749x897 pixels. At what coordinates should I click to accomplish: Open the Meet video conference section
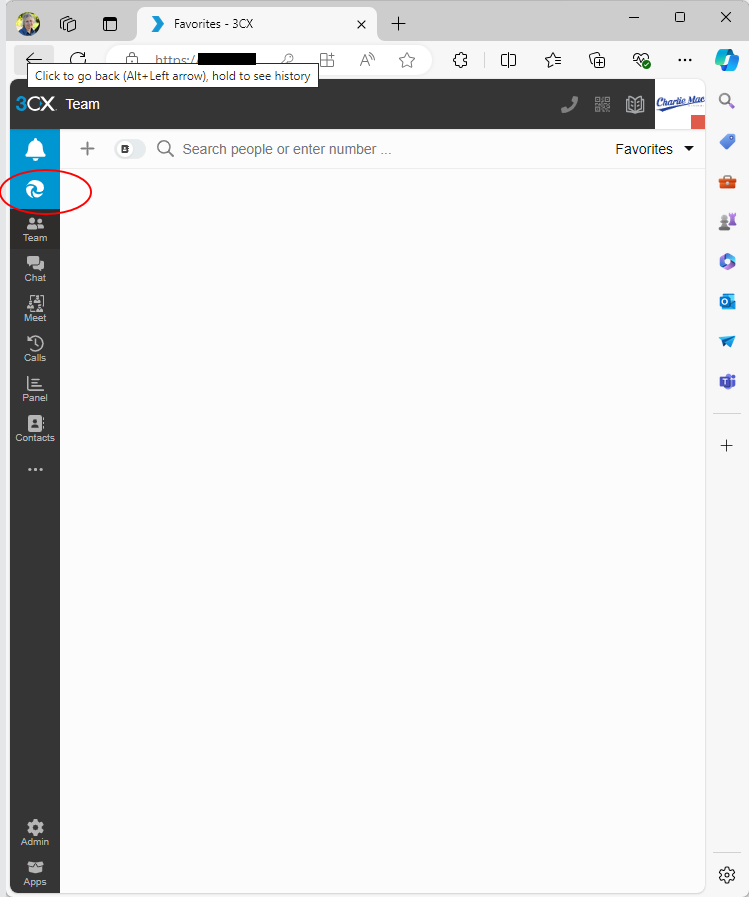point(35,308)
